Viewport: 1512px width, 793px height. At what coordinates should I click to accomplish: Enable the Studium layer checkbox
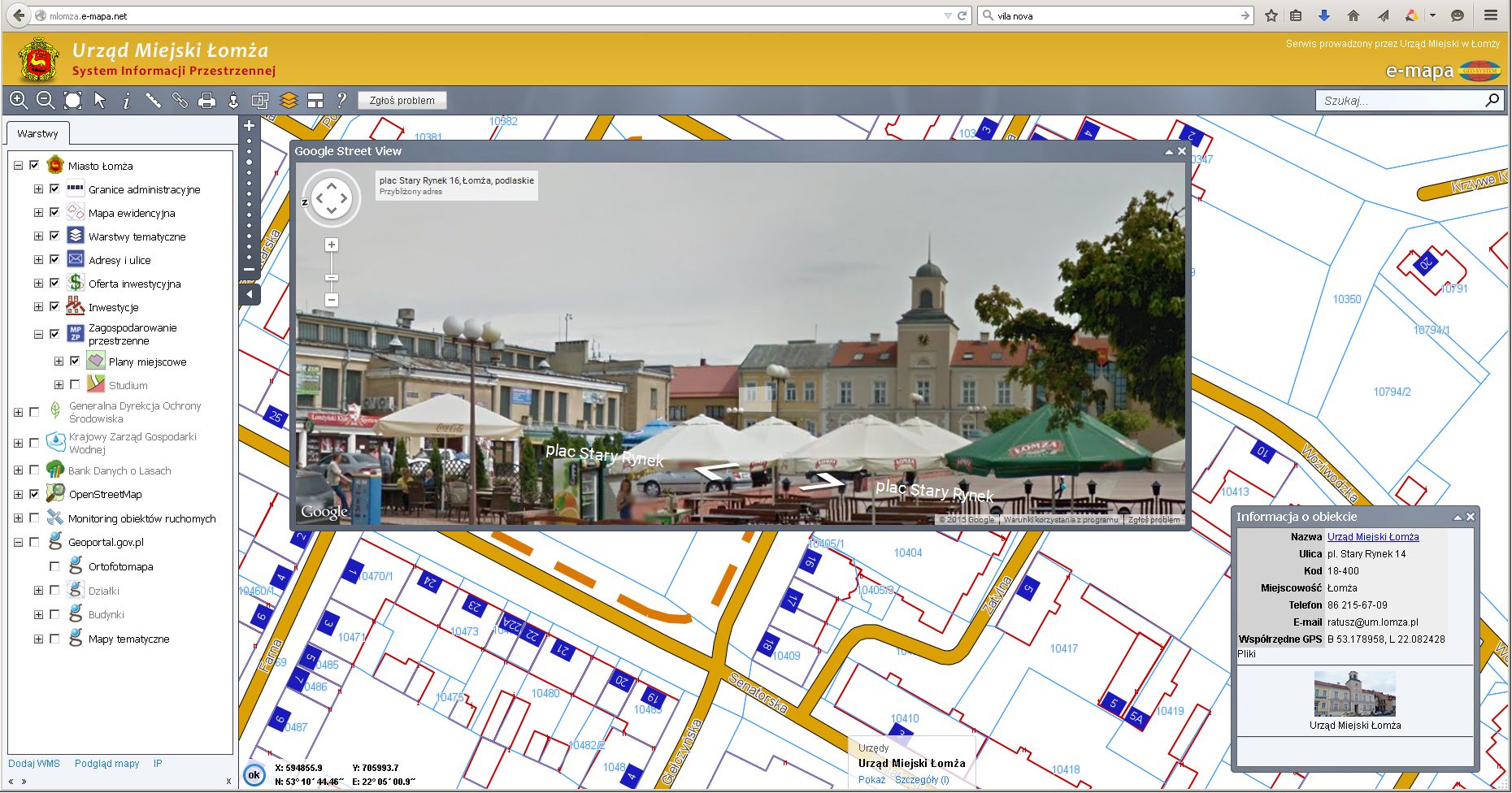pyautogui.click(x=75, y=384)
